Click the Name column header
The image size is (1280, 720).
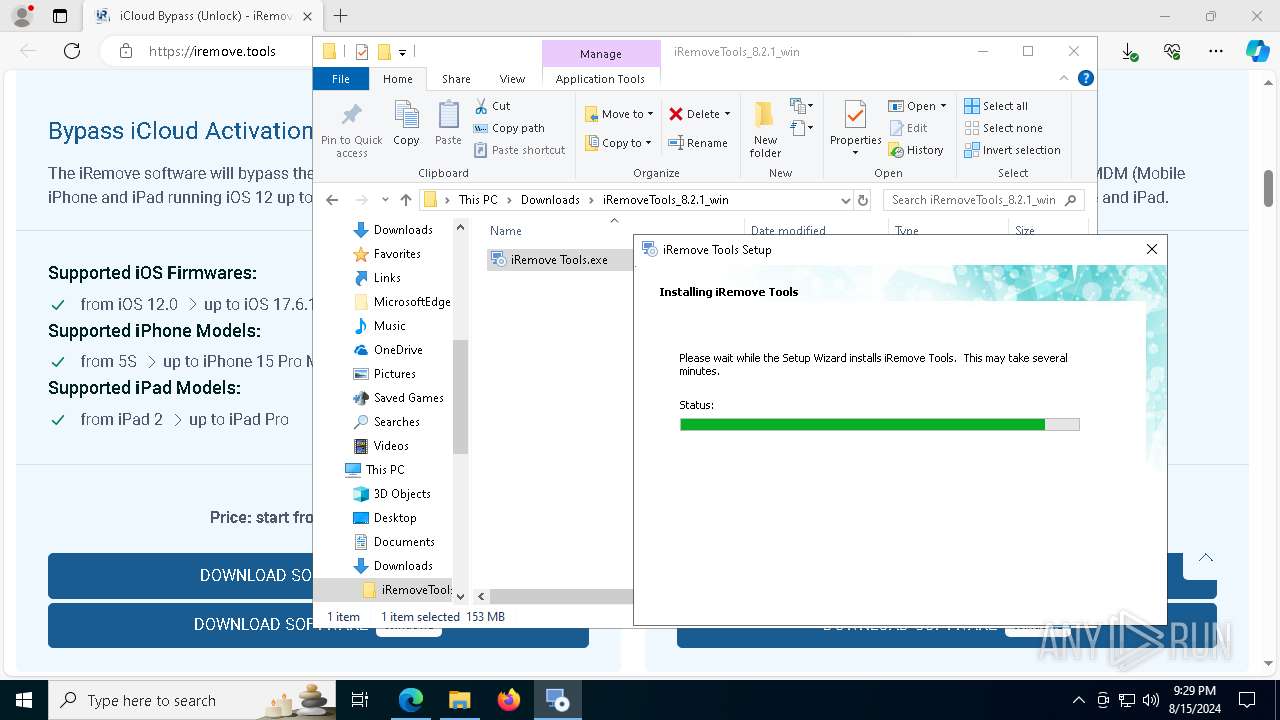(x=506, y=231)
